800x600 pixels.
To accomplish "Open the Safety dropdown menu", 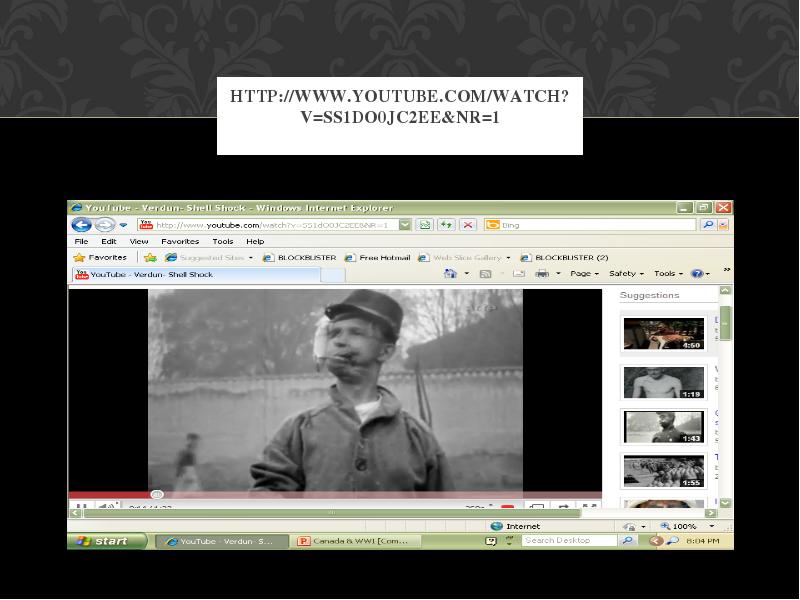I will (x=626, y=274).
